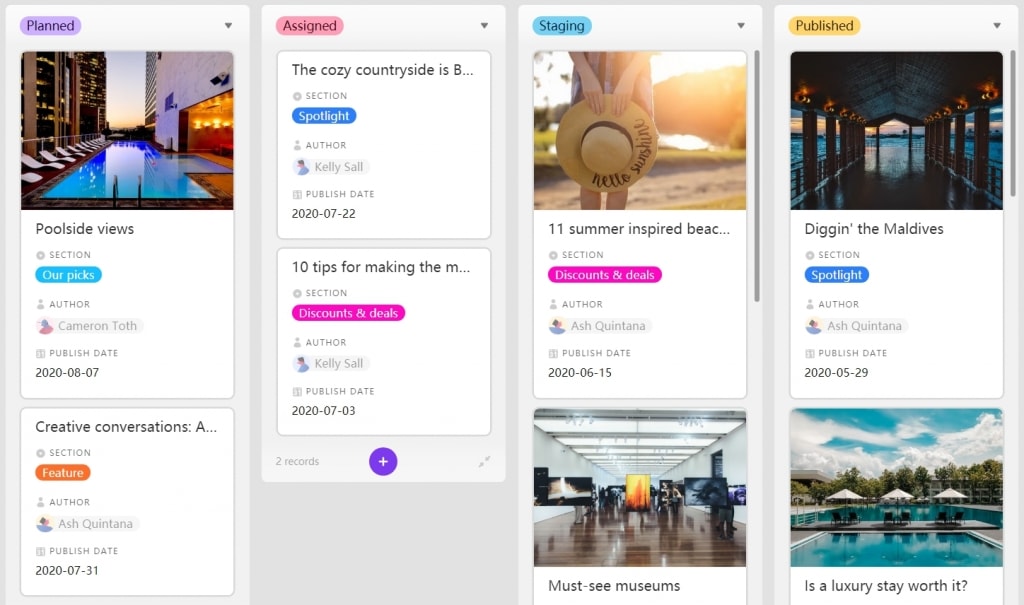Open the luxury stay pool image
The width and height of the screenshot is (1024, 605).
tap(896, 488)
